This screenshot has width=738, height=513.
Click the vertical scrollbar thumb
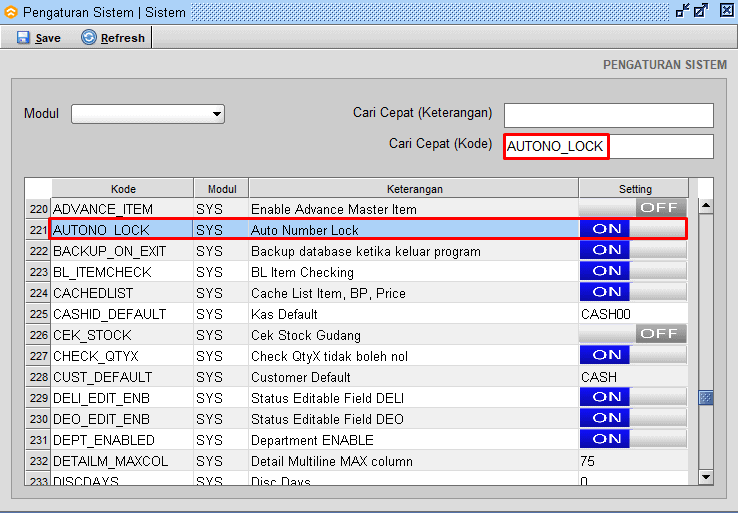(x=706, y=398)
